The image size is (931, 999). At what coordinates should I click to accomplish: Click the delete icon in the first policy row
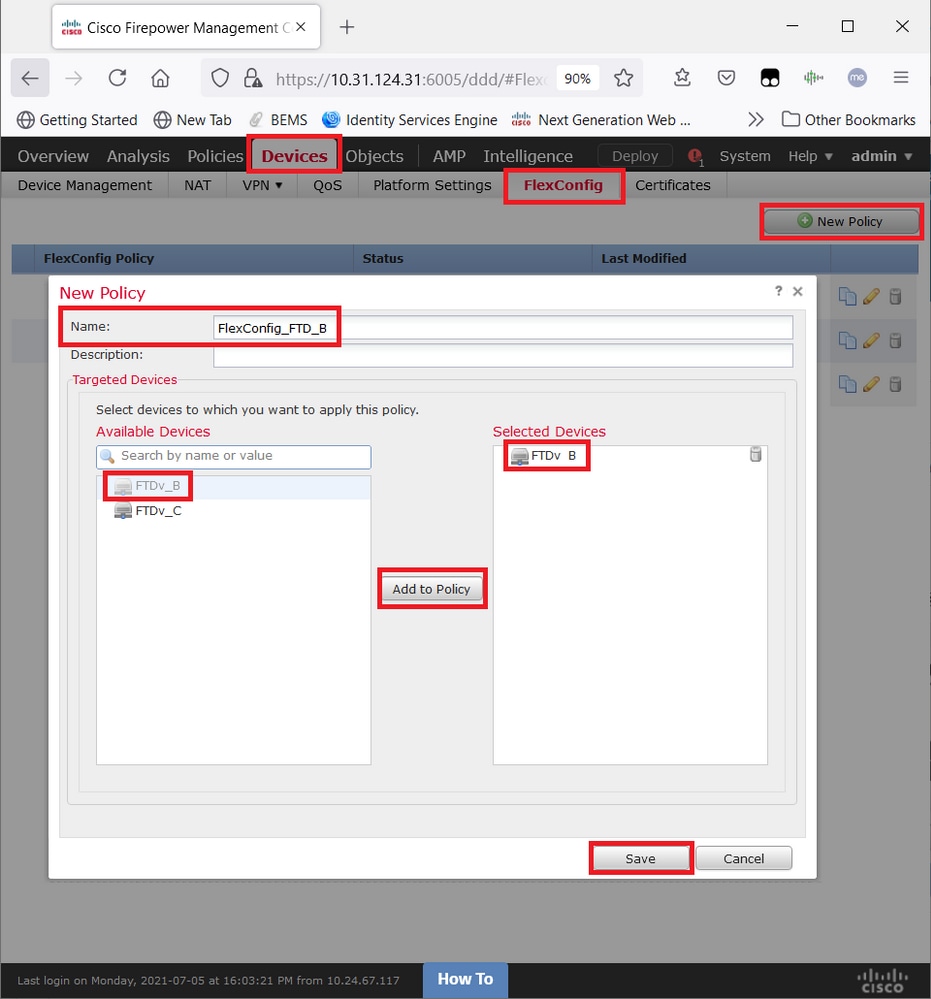[895, 296]
